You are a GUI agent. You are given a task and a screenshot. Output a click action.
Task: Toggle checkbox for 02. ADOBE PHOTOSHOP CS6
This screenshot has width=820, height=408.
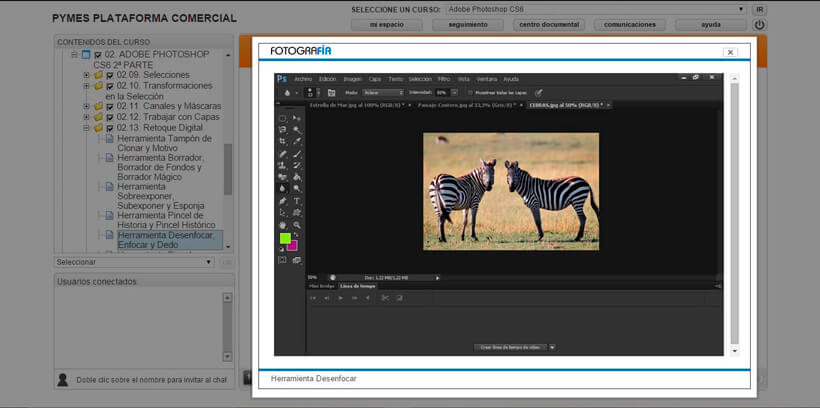pyautogui.click(x=98, y=54)
